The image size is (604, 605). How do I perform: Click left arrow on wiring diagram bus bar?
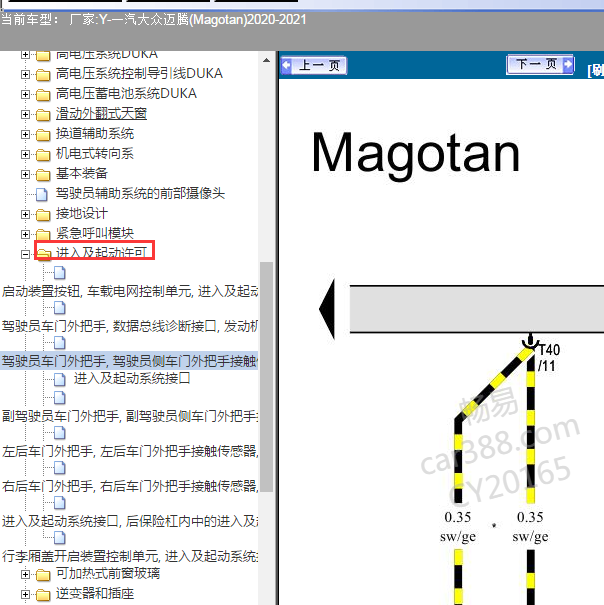click(327, 309)
